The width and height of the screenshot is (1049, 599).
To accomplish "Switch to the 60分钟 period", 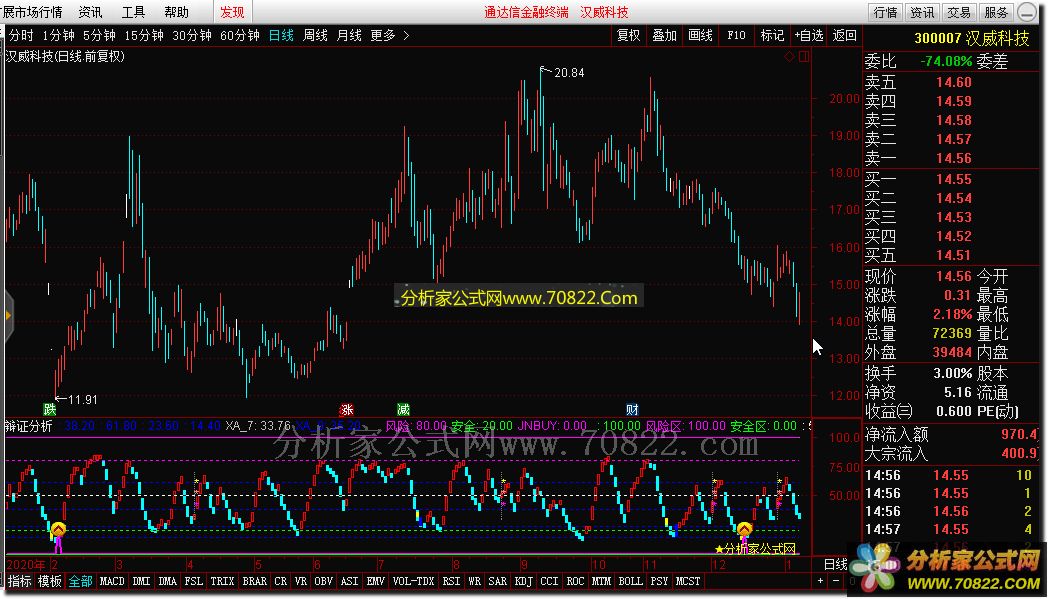I will [x=240, y=35].
